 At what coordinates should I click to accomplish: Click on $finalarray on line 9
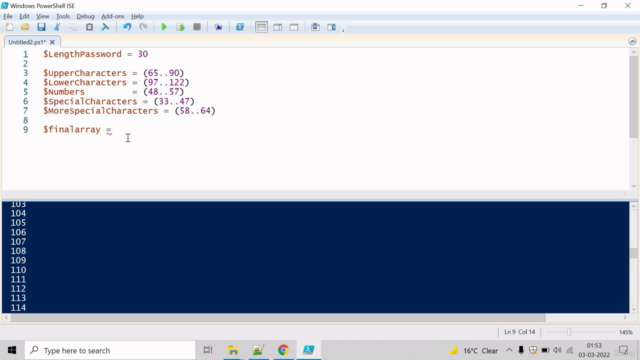72,129
